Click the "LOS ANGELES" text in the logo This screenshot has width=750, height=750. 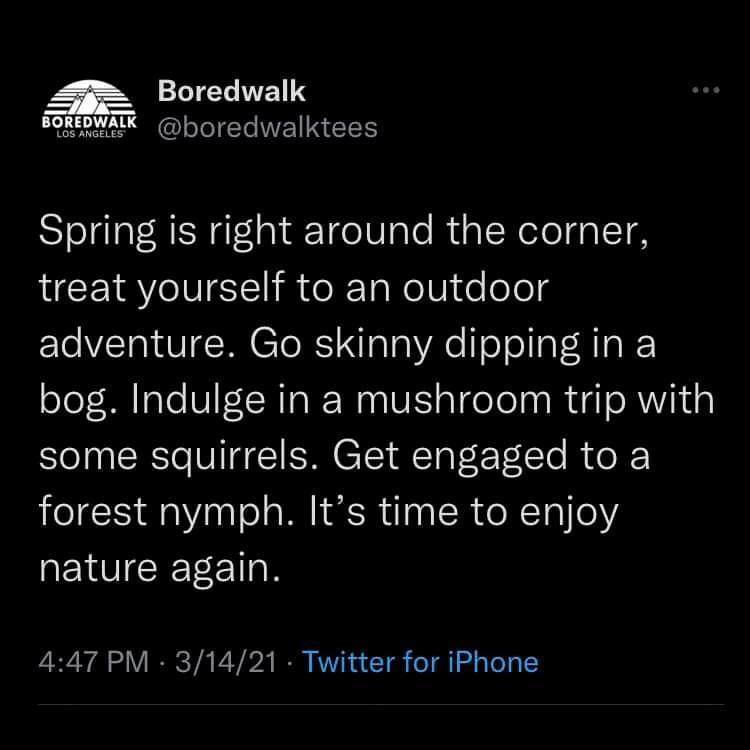tap(86, 135)
